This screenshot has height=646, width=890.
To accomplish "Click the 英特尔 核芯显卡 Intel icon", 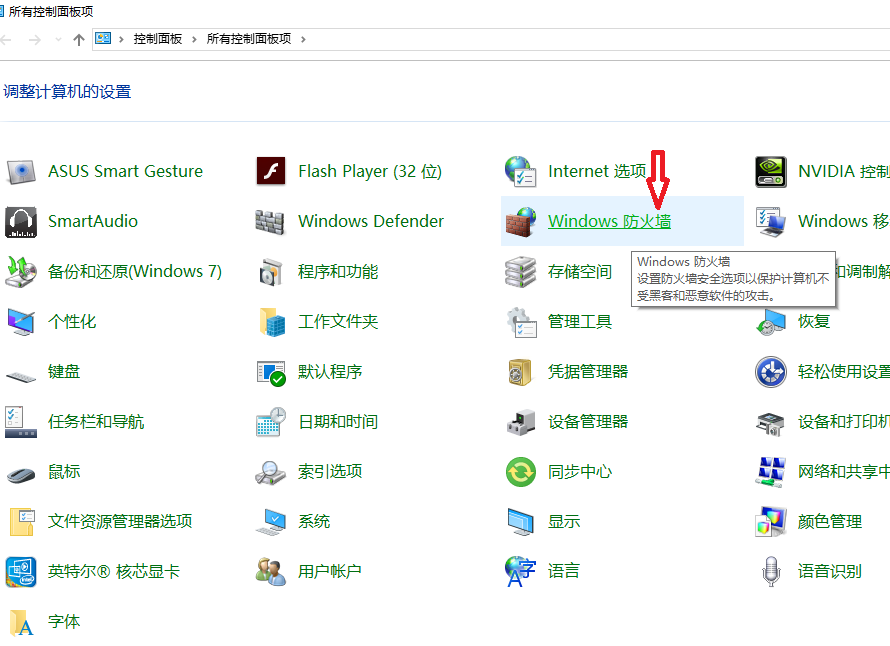I will point(21,572).
